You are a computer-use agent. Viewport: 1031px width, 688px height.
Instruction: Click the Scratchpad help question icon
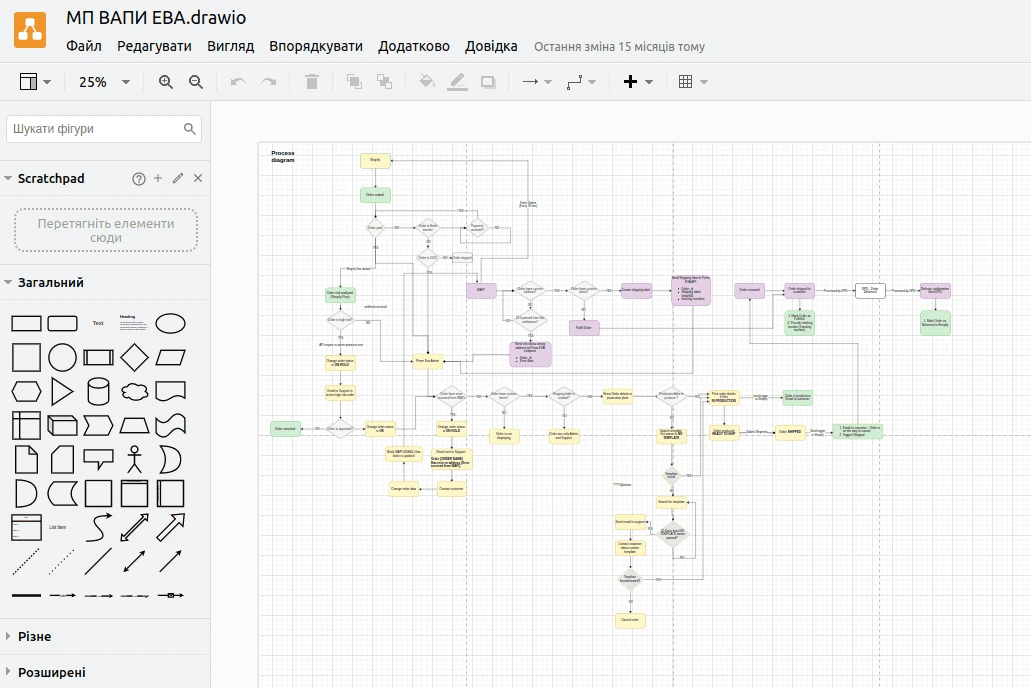[139, 178]
